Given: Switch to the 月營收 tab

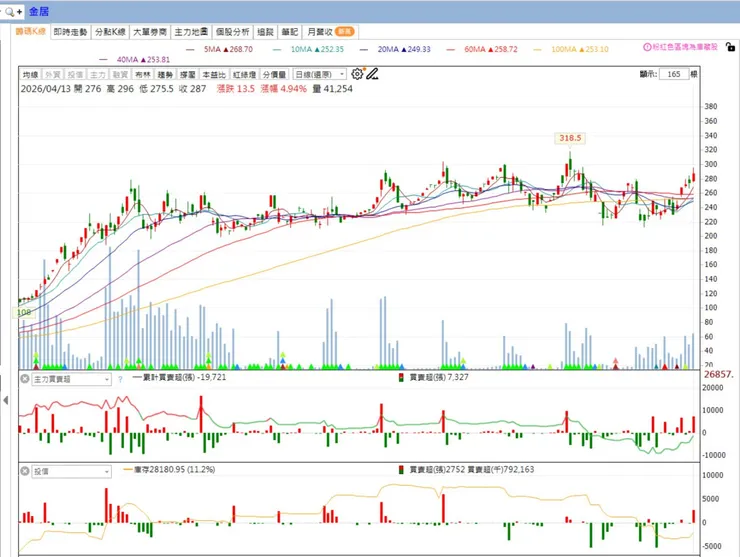Looking at the screenshot, I should coord(330,32).
